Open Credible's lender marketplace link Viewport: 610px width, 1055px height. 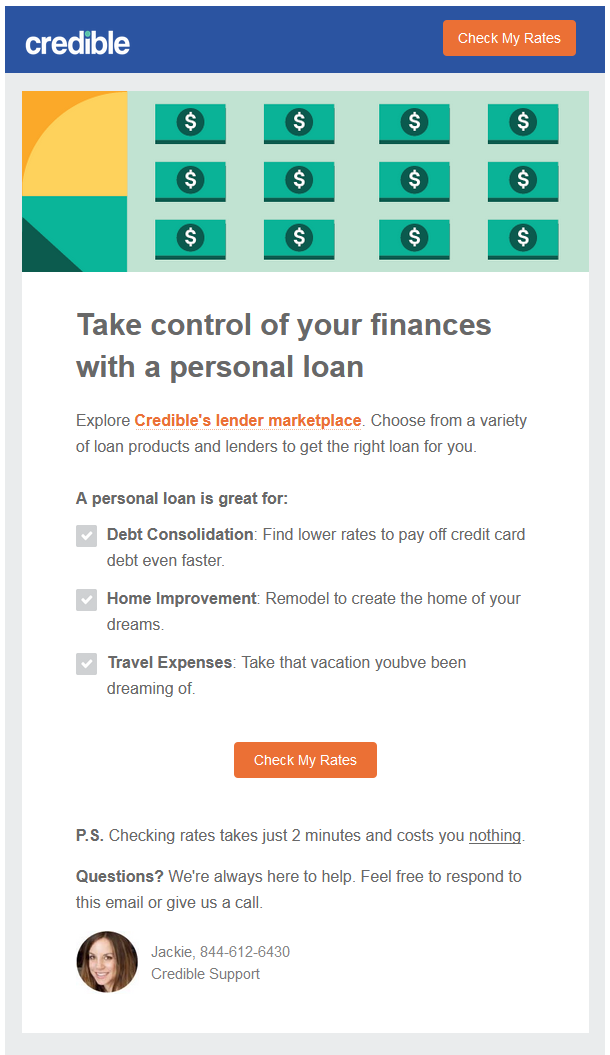click(x=248, y=421)
